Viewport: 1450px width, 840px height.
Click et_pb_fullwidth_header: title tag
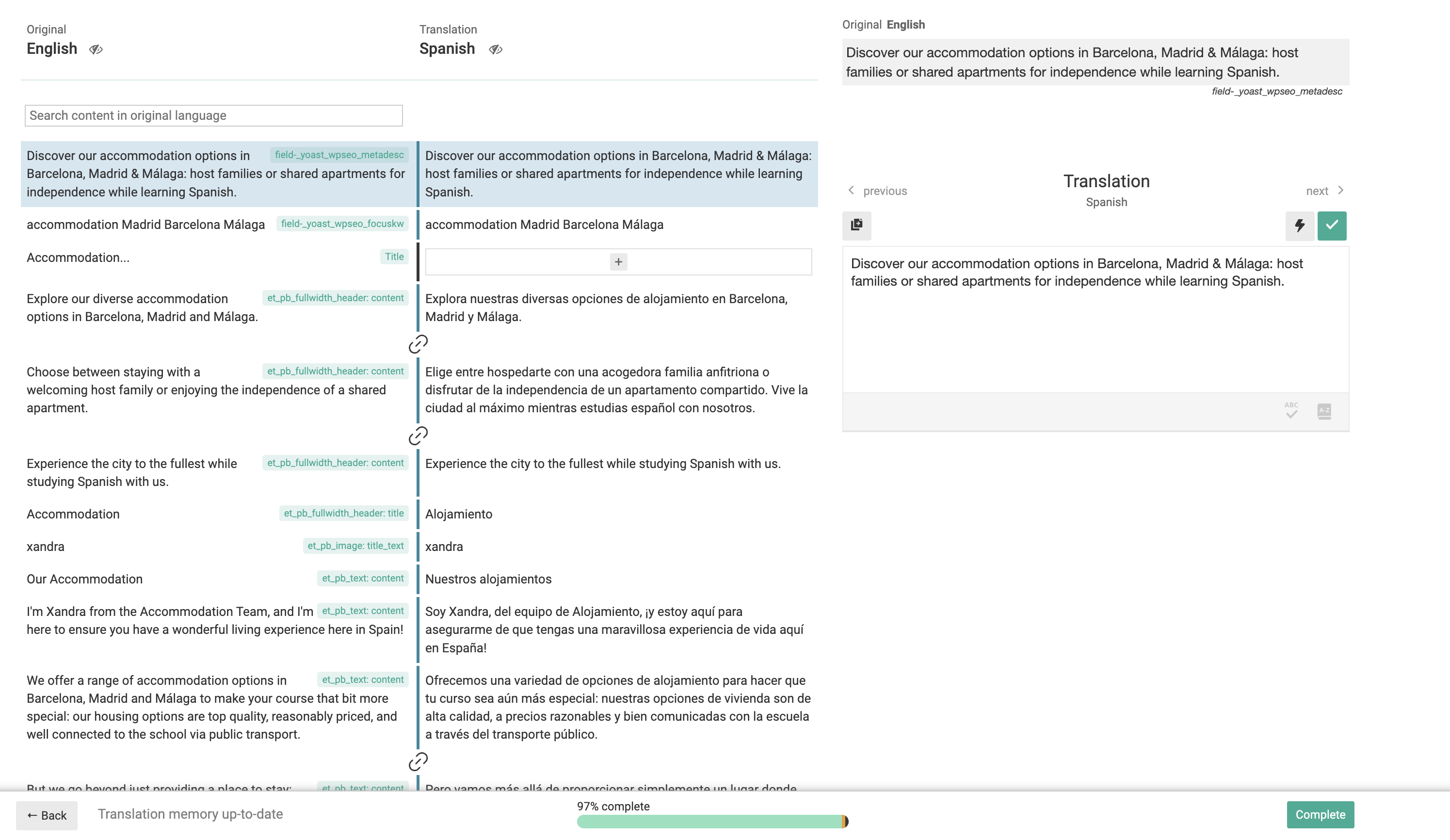tap(343, 513)
